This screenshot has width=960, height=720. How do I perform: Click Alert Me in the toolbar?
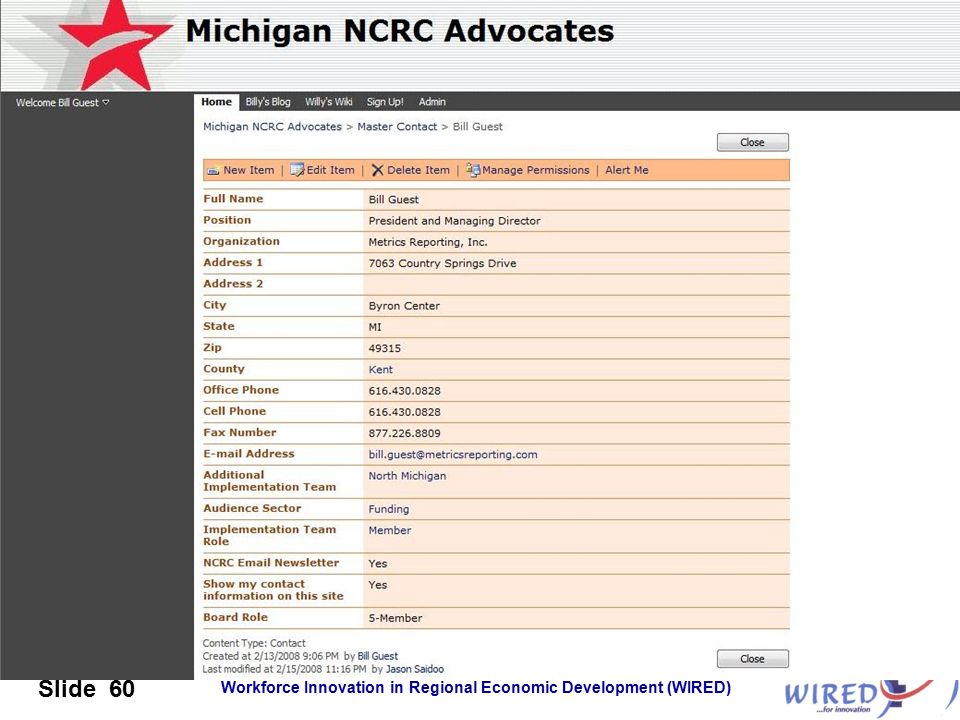point(627,170)
